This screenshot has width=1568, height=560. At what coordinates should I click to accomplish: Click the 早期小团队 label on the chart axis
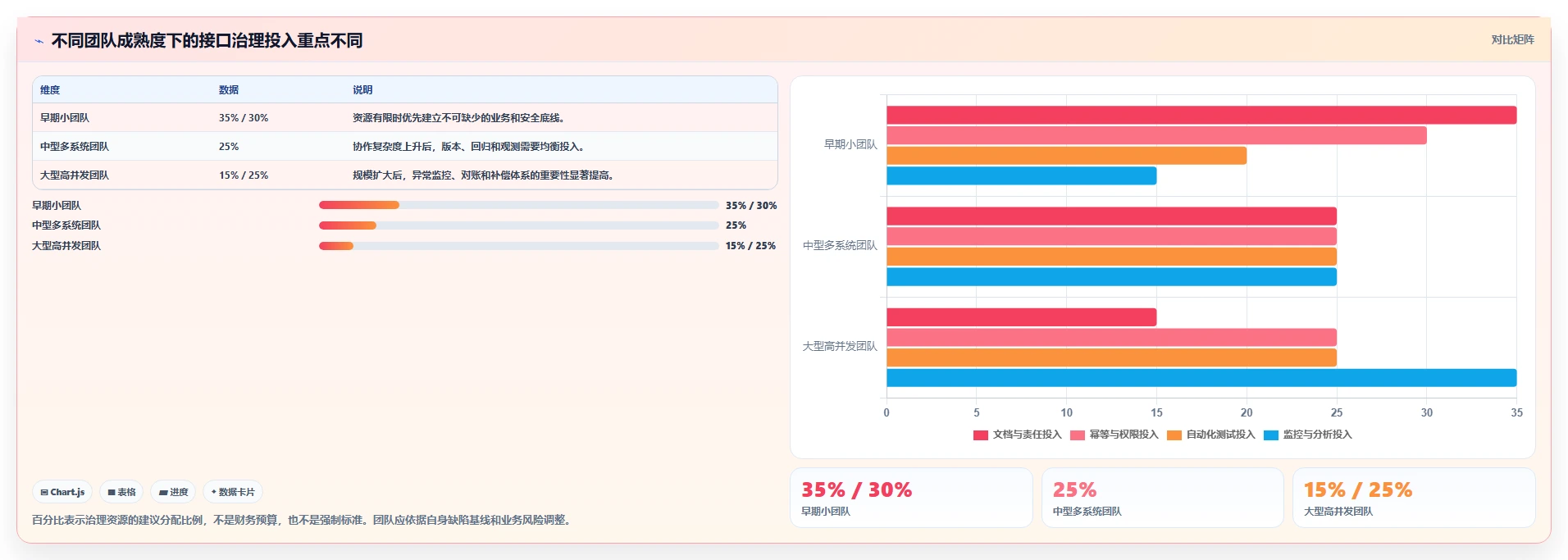(x=850, y=144)
